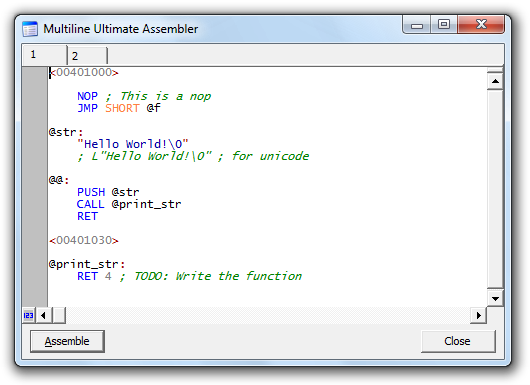The image size is (530, 385).
Task: Click the gray editor margin
Action: point(35,186)
